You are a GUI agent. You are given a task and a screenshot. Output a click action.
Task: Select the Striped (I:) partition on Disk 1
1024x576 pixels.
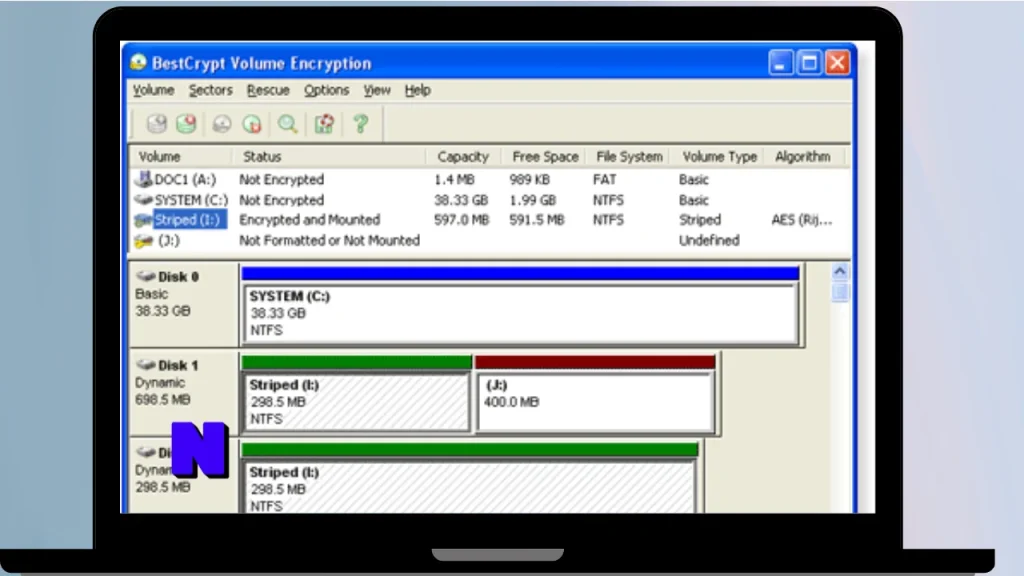tap(356, 402)
